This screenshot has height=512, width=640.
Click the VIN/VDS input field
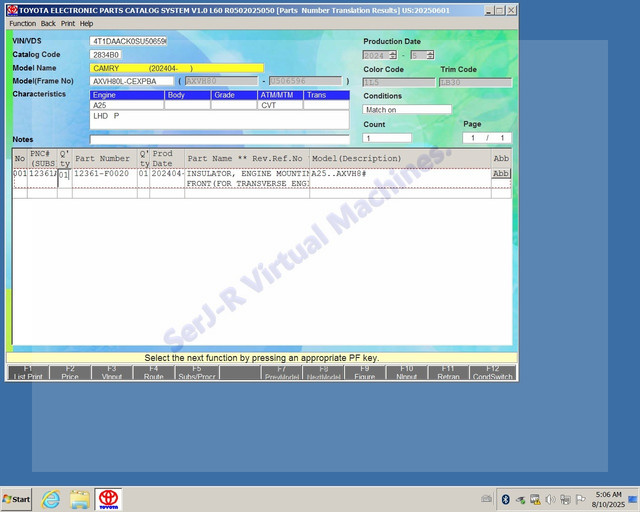128,41
